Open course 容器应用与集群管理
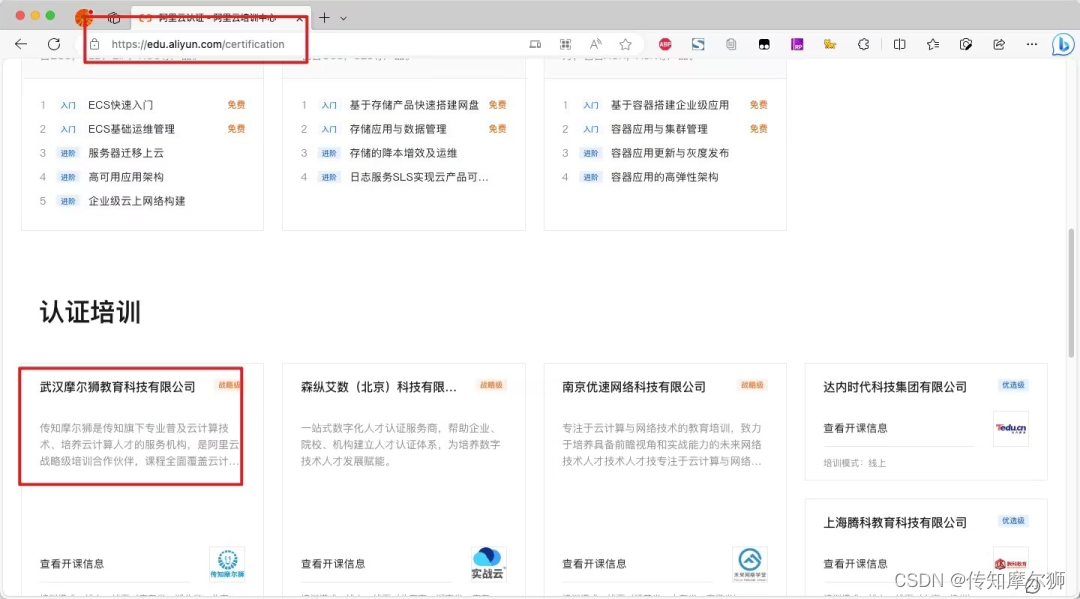 pyautogui.click(x=659, y=129)
